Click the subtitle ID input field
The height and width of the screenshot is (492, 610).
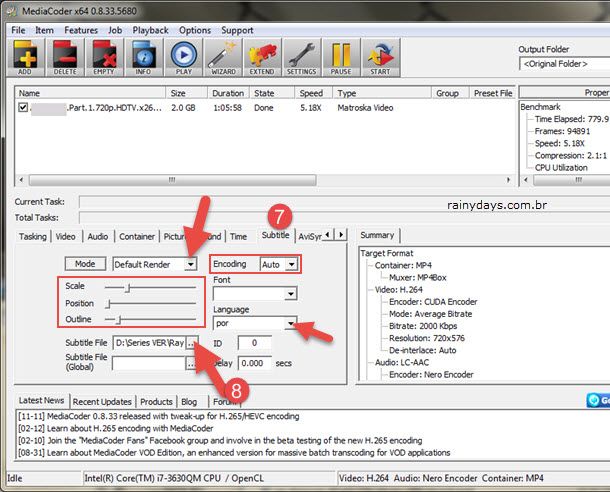point(254,343)
